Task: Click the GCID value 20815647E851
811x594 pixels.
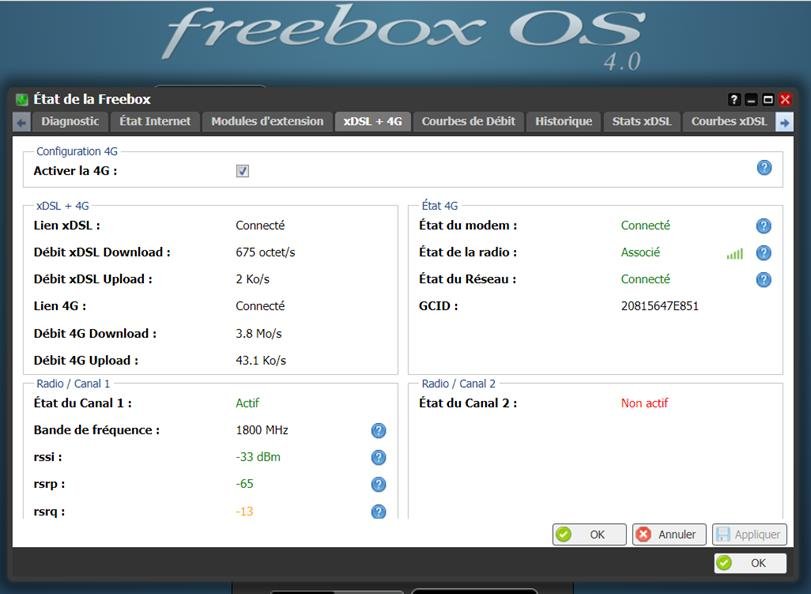Action: [x=659, y=306]
